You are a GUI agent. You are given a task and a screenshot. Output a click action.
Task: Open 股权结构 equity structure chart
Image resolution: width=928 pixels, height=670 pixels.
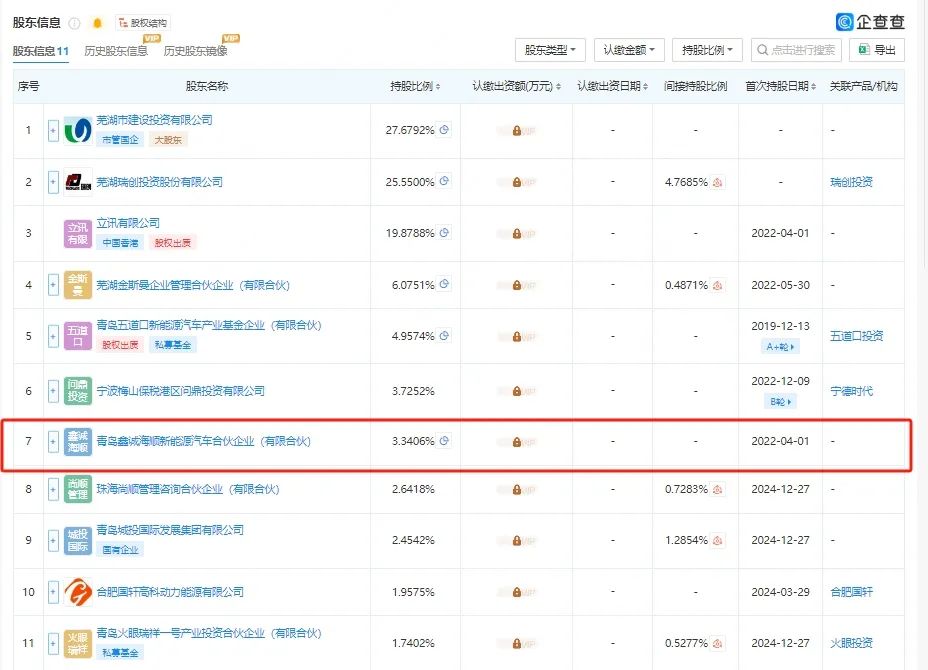[143, 23]
